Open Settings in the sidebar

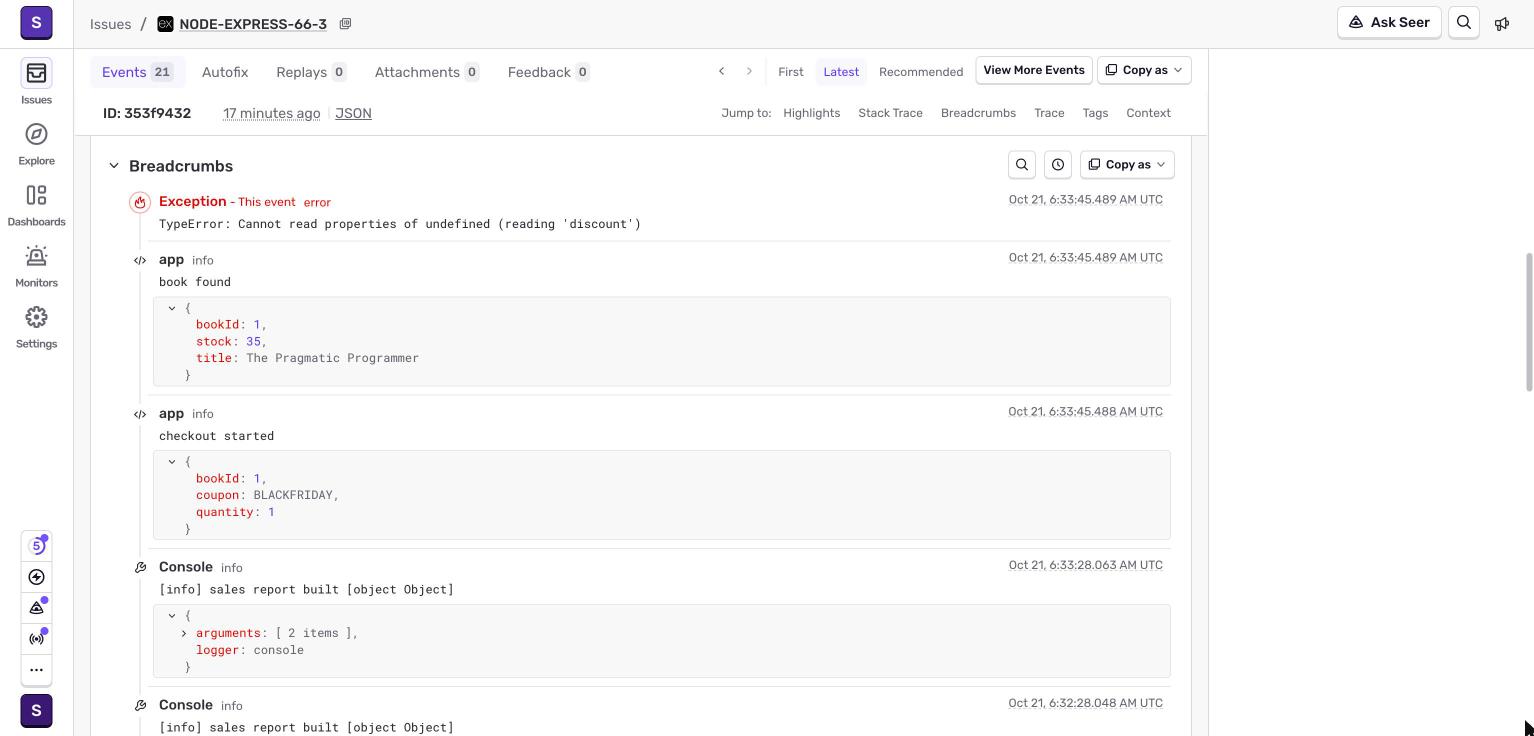coord(36,326)
